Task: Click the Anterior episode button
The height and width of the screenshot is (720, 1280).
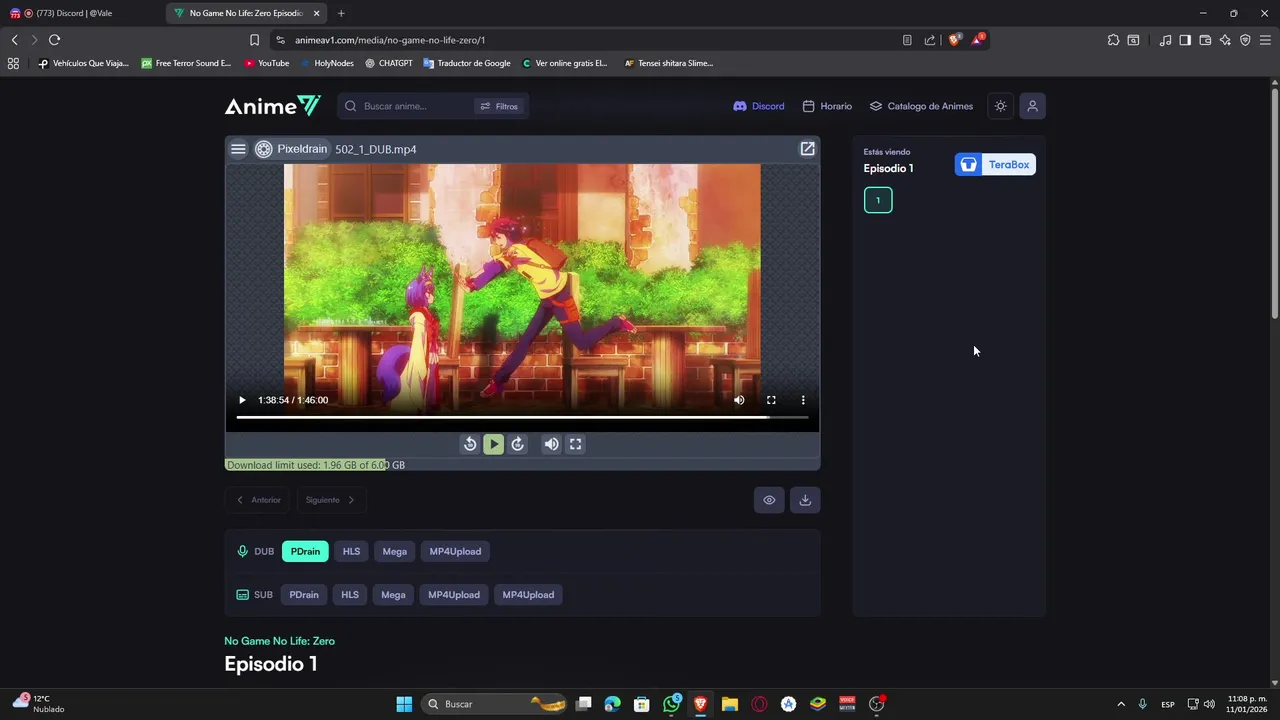Action: [x=259, y=500]
